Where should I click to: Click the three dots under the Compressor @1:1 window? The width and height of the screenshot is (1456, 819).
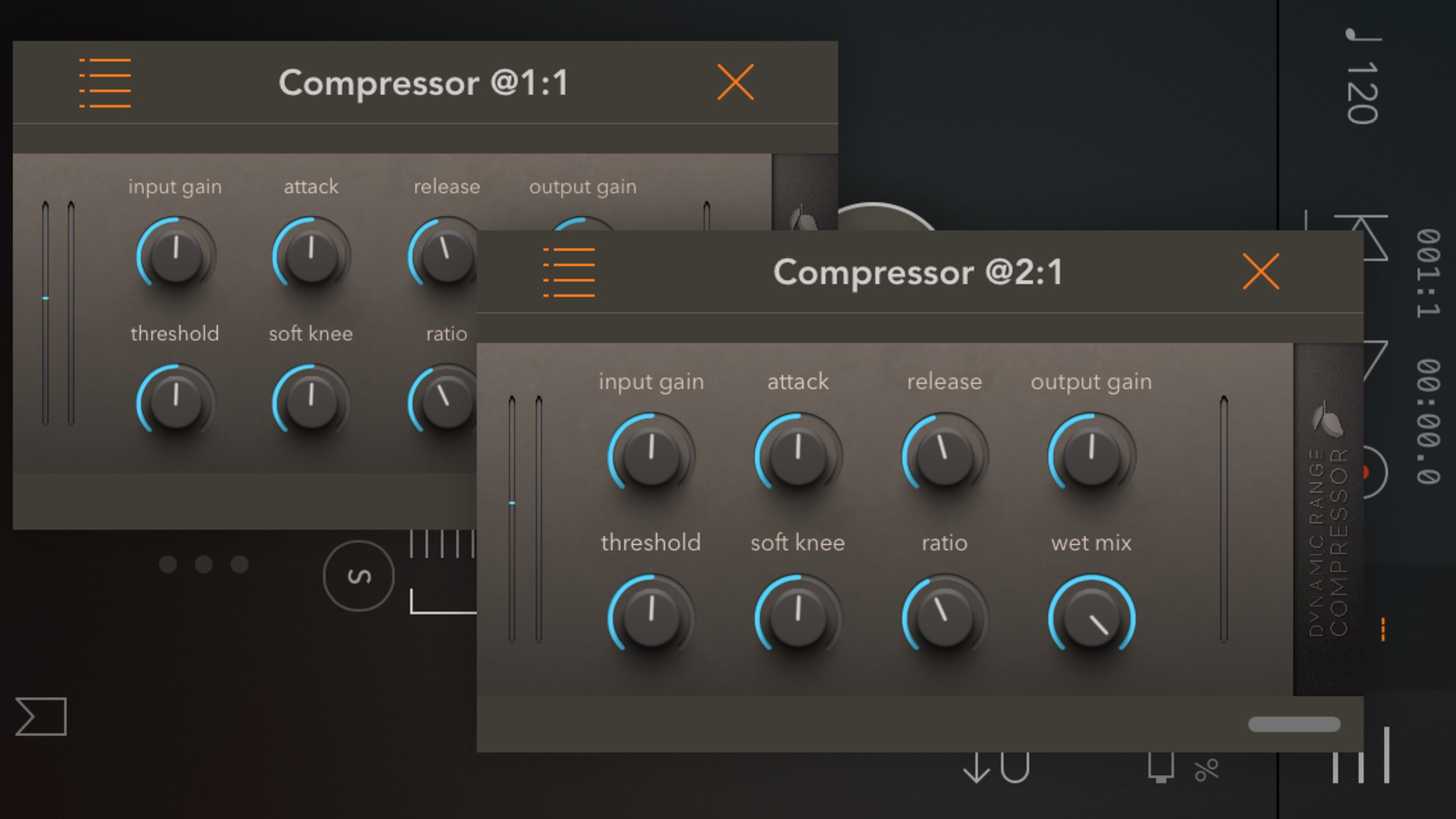click(204, 564)
